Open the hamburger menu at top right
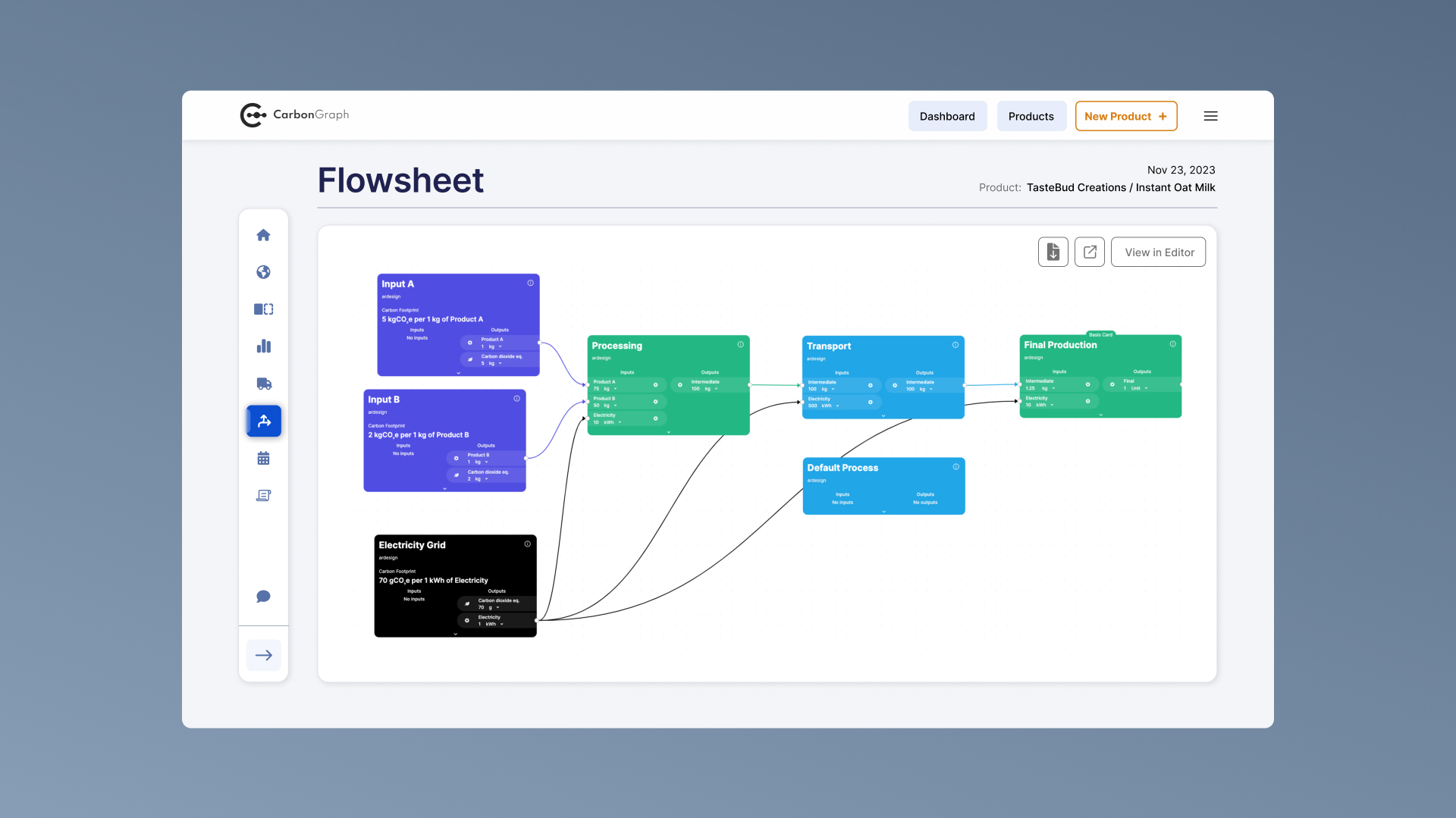1456x818 pixels. click(x=1211, y=115)
